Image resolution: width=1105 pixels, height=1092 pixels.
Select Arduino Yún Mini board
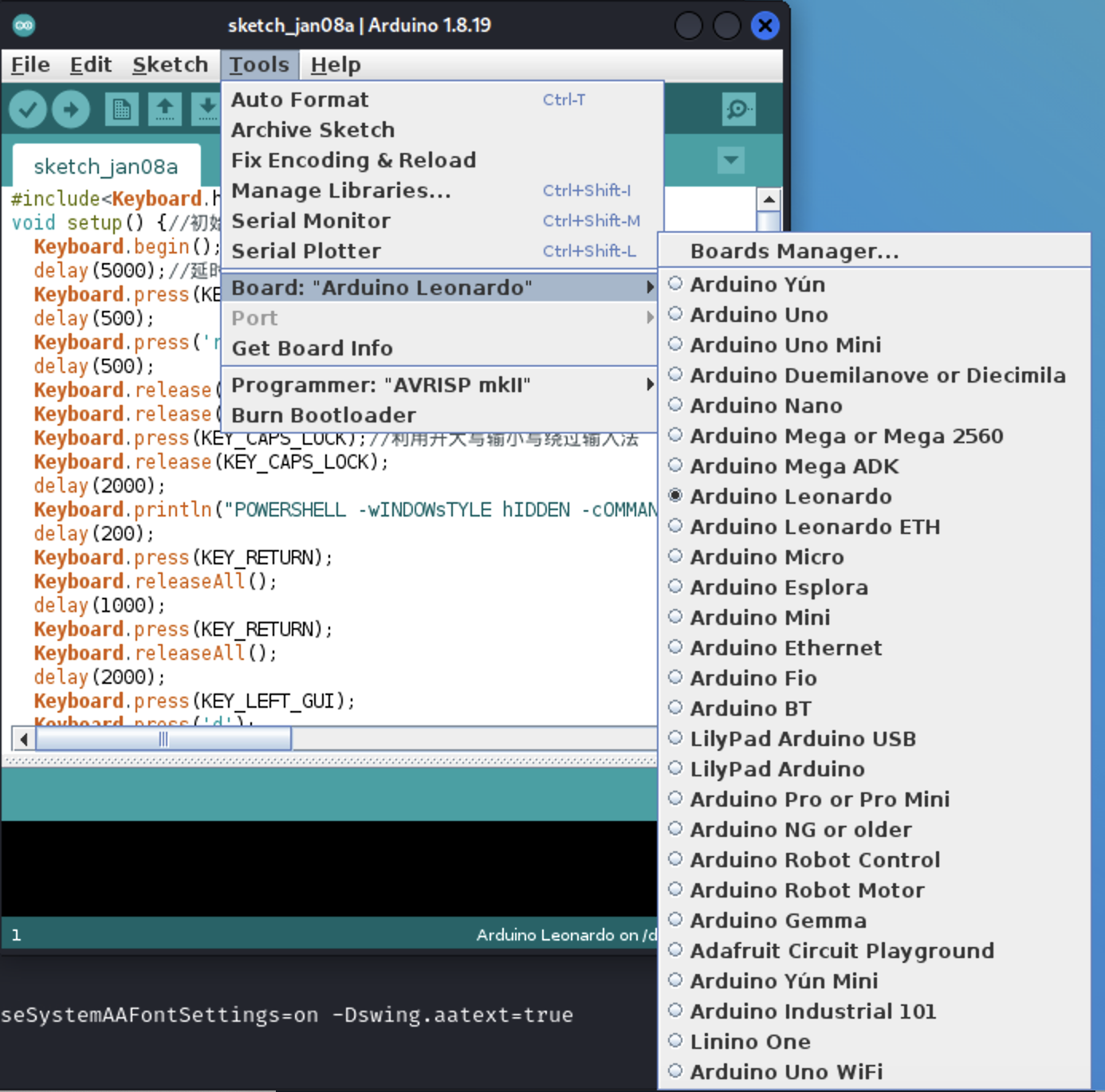click(875, 981)
